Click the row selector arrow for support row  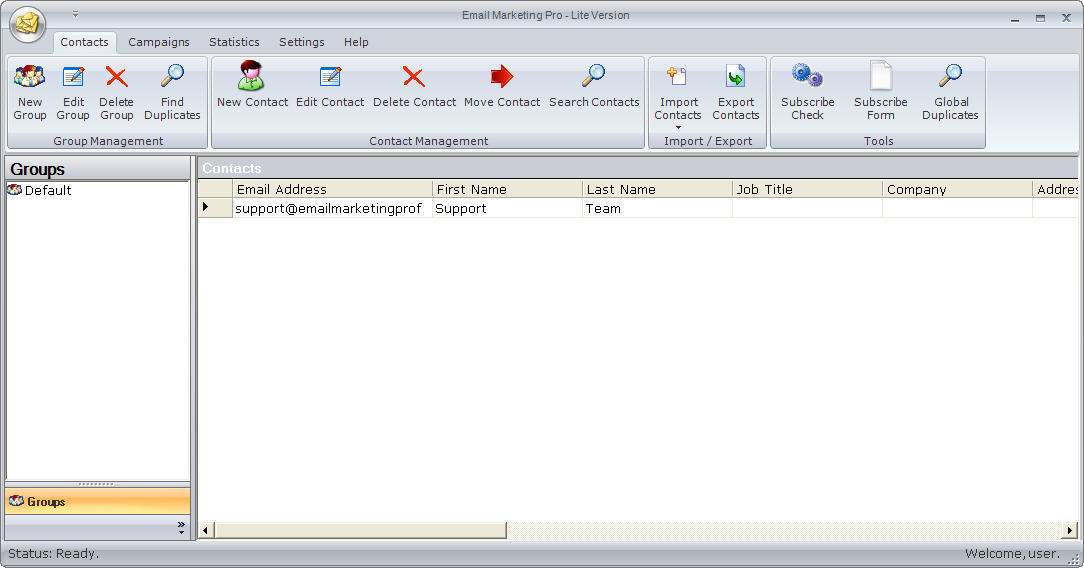[x=215, y=207]
